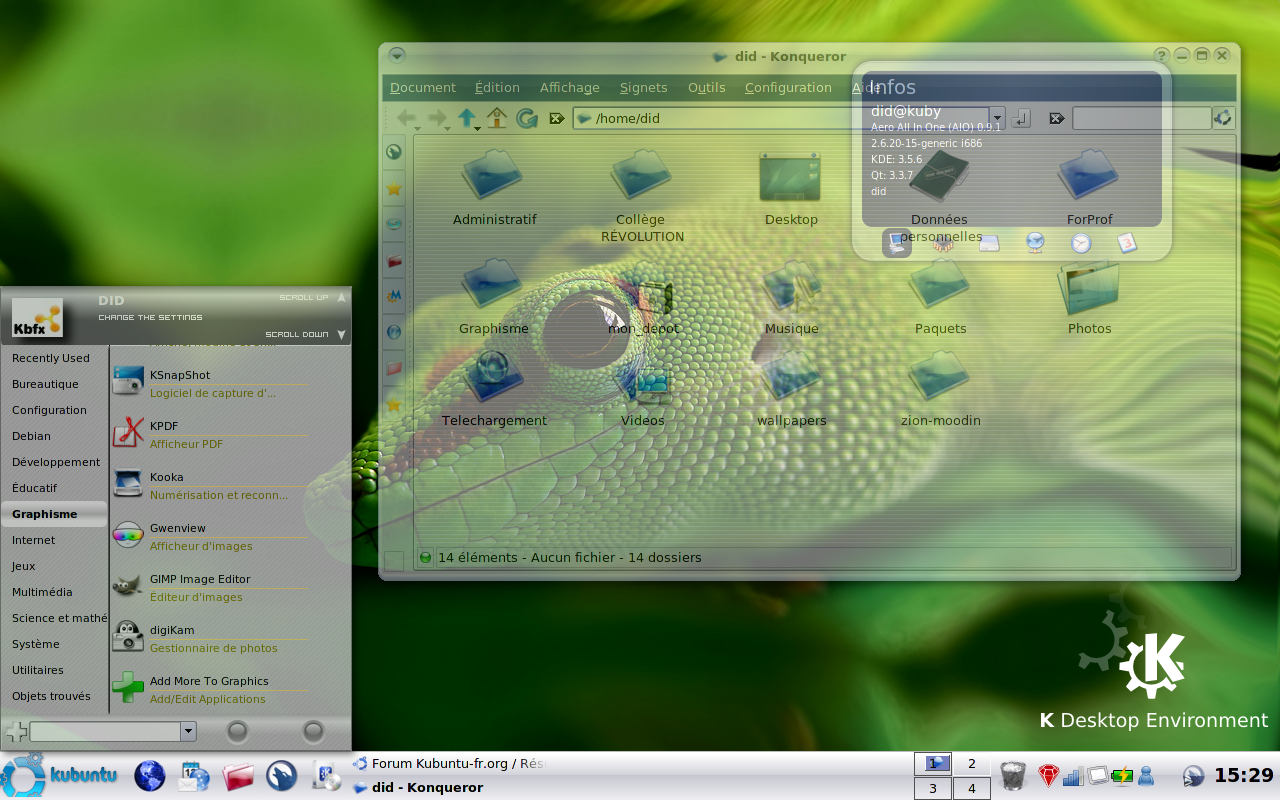Click red ruby tray icon
This screenshot has height=800, width=1280.
click(x=1048, y=776)
